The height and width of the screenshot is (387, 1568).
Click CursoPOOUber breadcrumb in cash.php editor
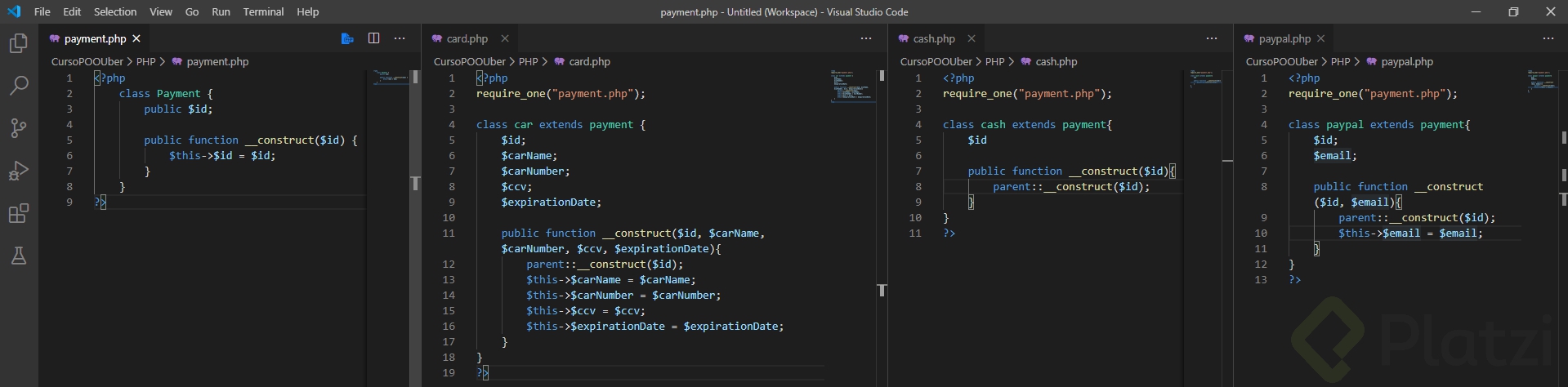pyautogui.click(x=936, y=62)
